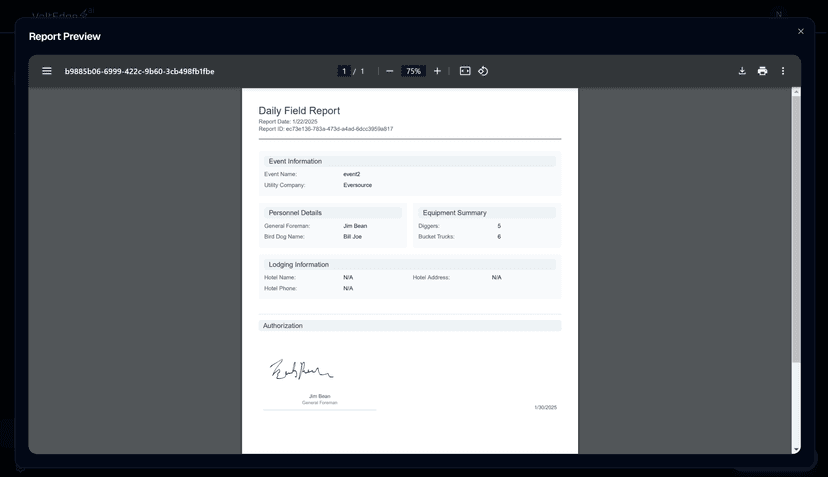Image resolution: width=828 pixels, height=477 pixels.
Task: Click the Eversource utility company value
Action: 357,185
